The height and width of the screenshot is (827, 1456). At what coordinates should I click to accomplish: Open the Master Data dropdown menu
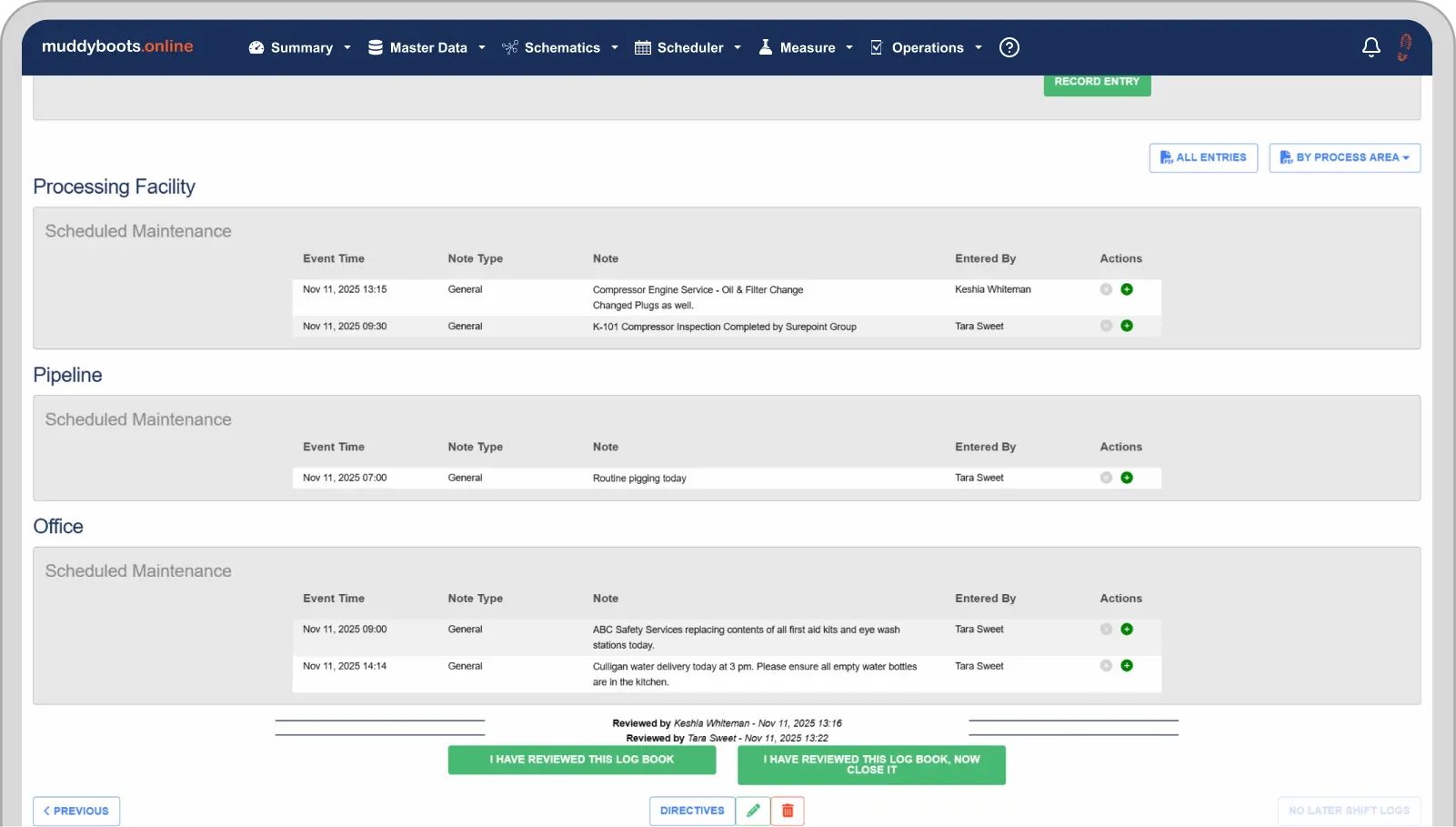tap(427, 47)
